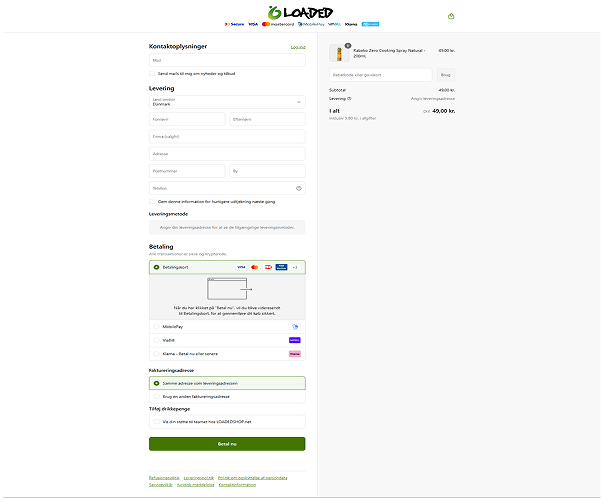Enable the news and offers email checkbox
This screenshot has width=604, height=498.
153,74
